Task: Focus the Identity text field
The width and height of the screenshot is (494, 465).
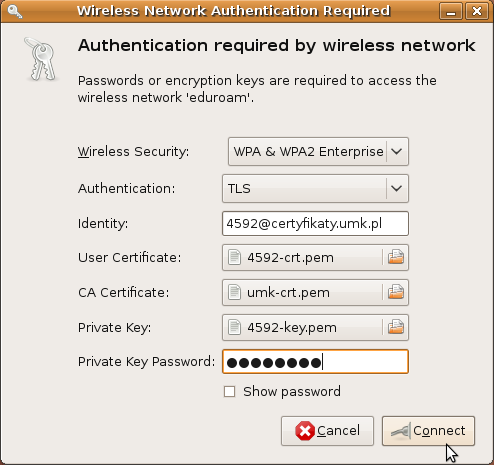Action: pos(315,223)
